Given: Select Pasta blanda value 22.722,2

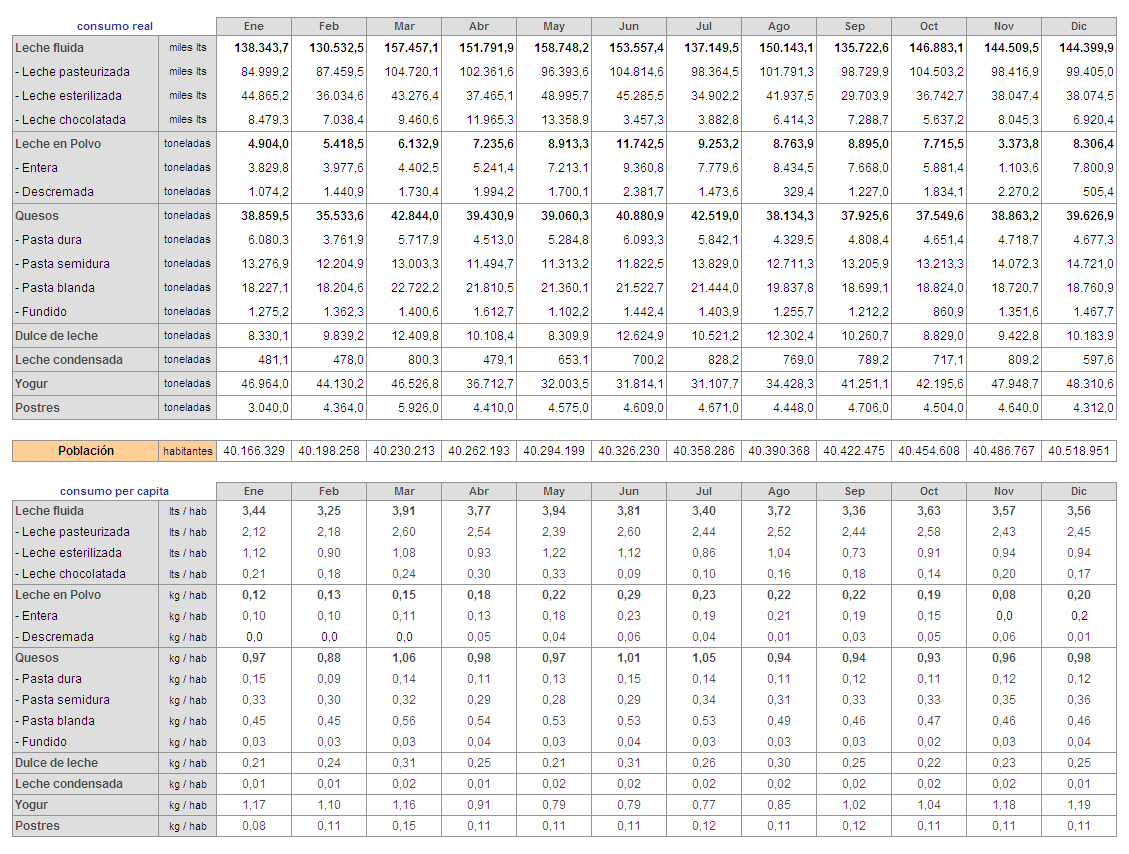Looking at the screenshot, I should coord(415,288).
